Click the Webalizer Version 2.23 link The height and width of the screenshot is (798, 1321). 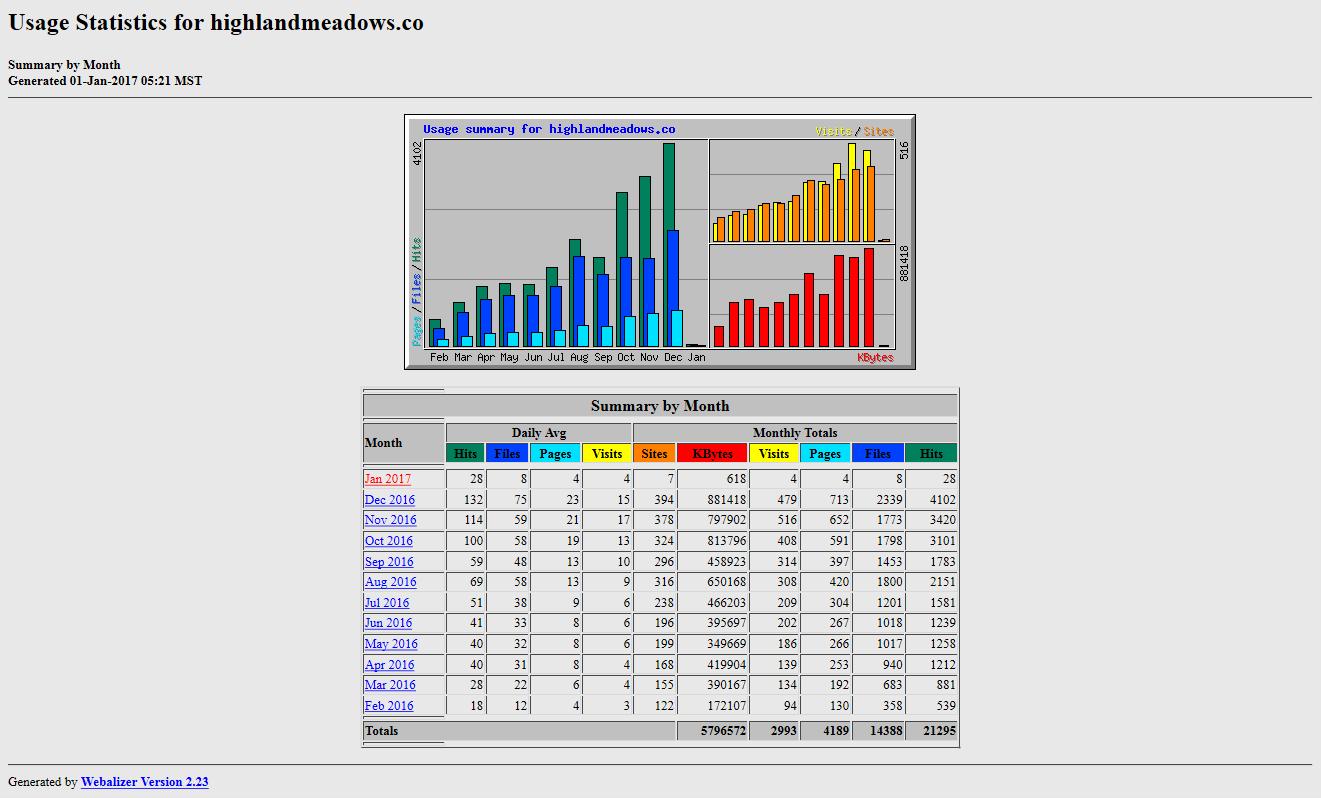pyautogui.click(x=144, y=782)
